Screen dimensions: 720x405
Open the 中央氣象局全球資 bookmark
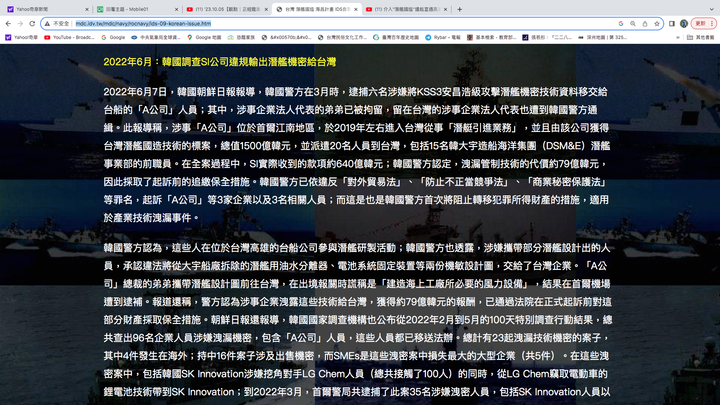coord(156,37)
